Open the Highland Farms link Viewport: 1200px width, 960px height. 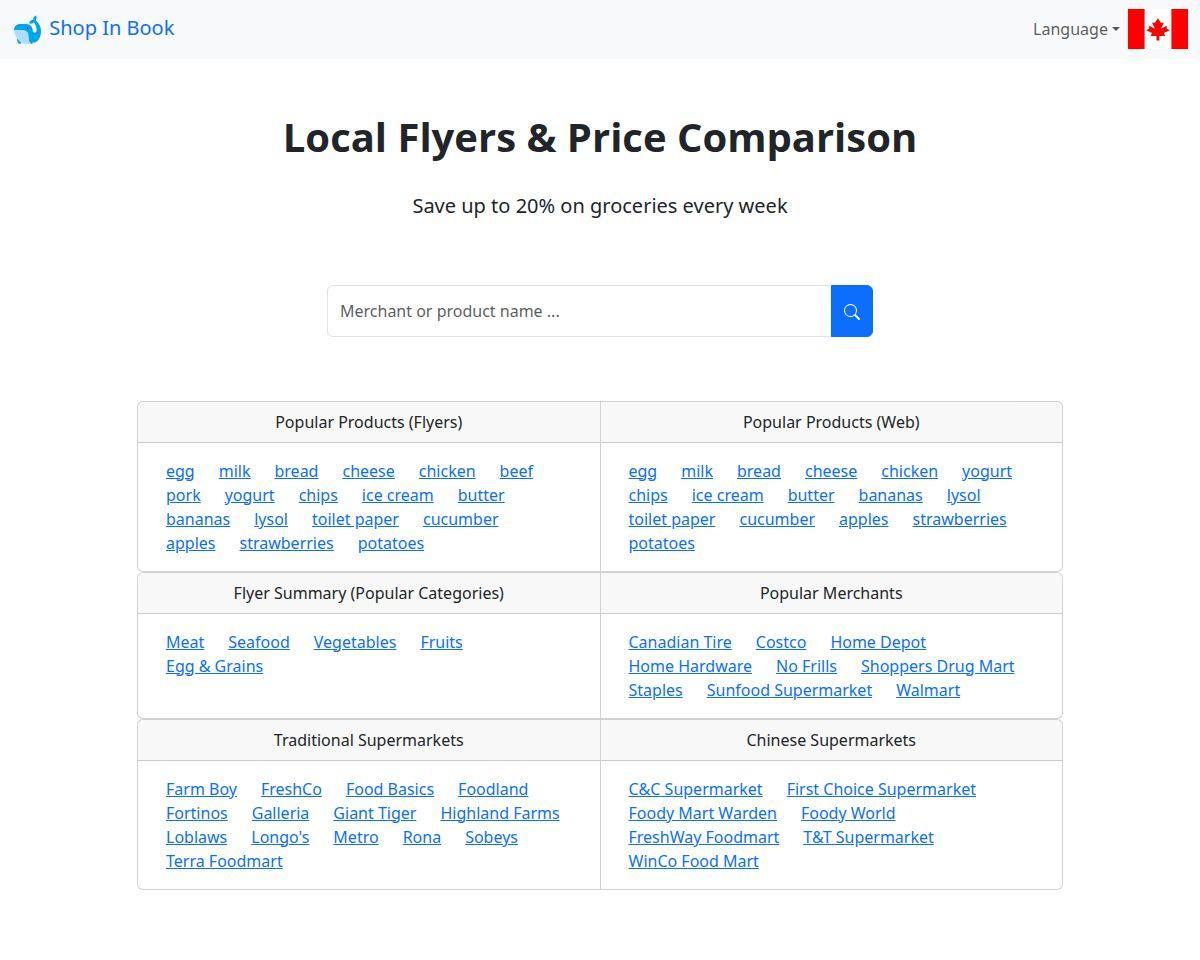pos(500,813)
